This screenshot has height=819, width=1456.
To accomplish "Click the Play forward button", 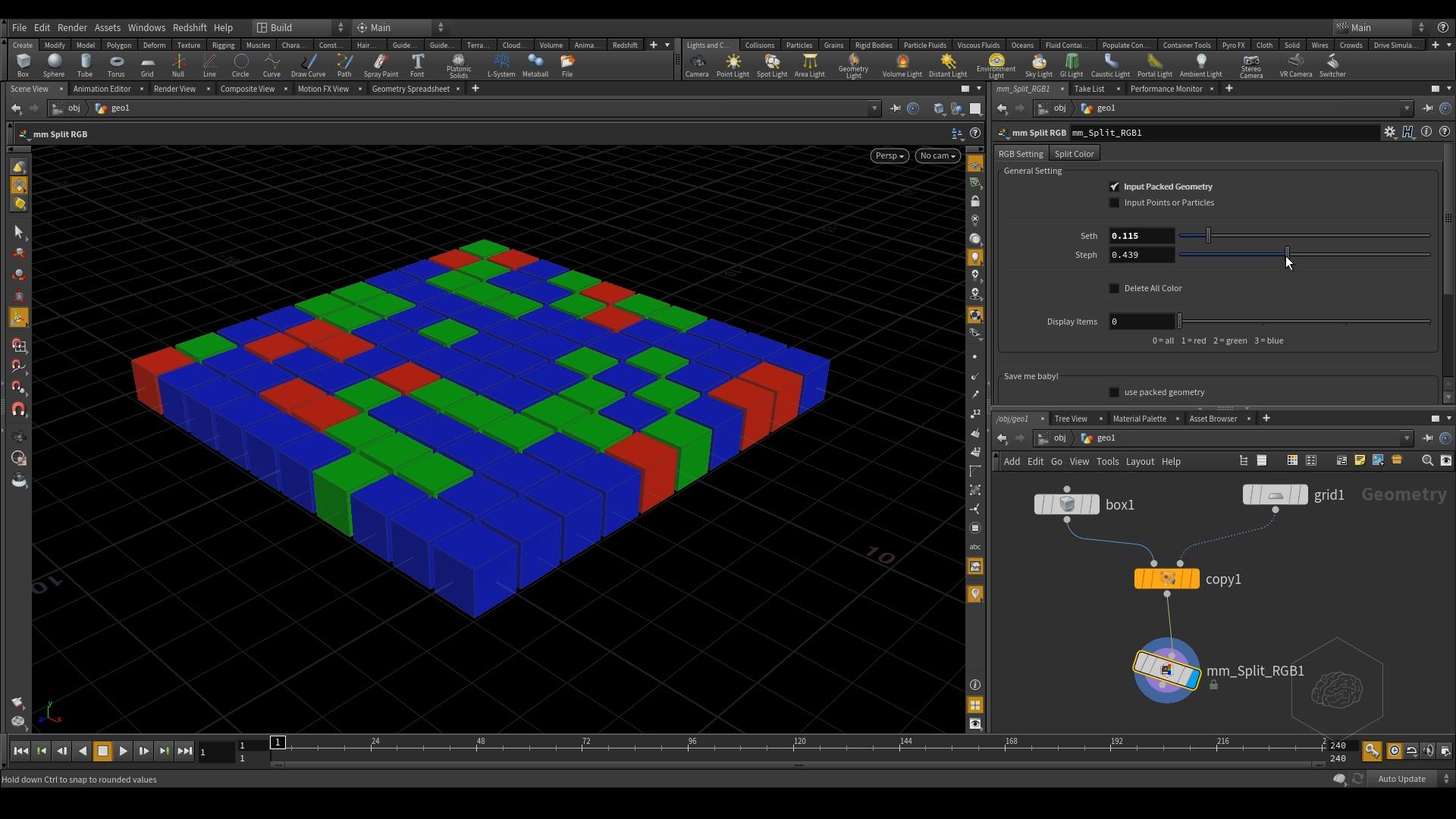I will tap(123, 752).
